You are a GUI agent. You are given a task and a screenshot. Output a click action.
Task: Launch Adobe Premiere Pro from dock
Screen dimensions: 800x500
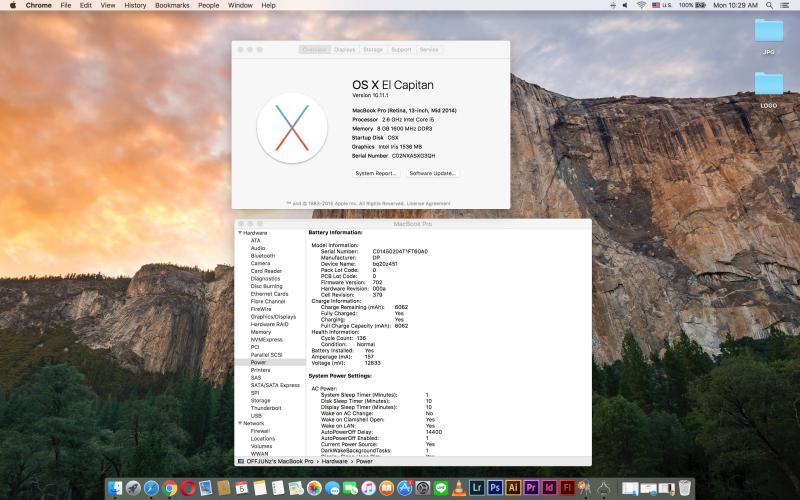point(531,488)
